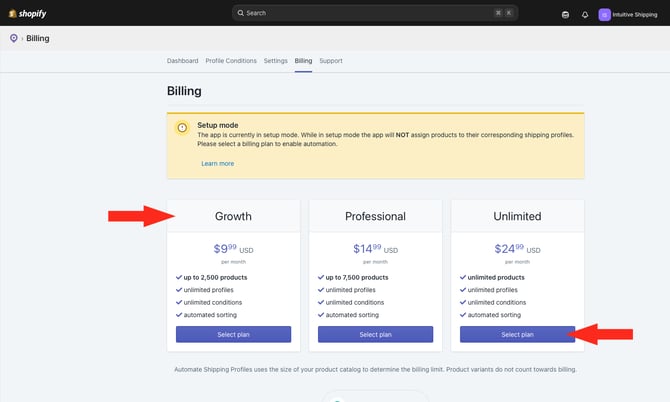
Task: Select plan for the Professional tier
Action: [x=375, y=334]
